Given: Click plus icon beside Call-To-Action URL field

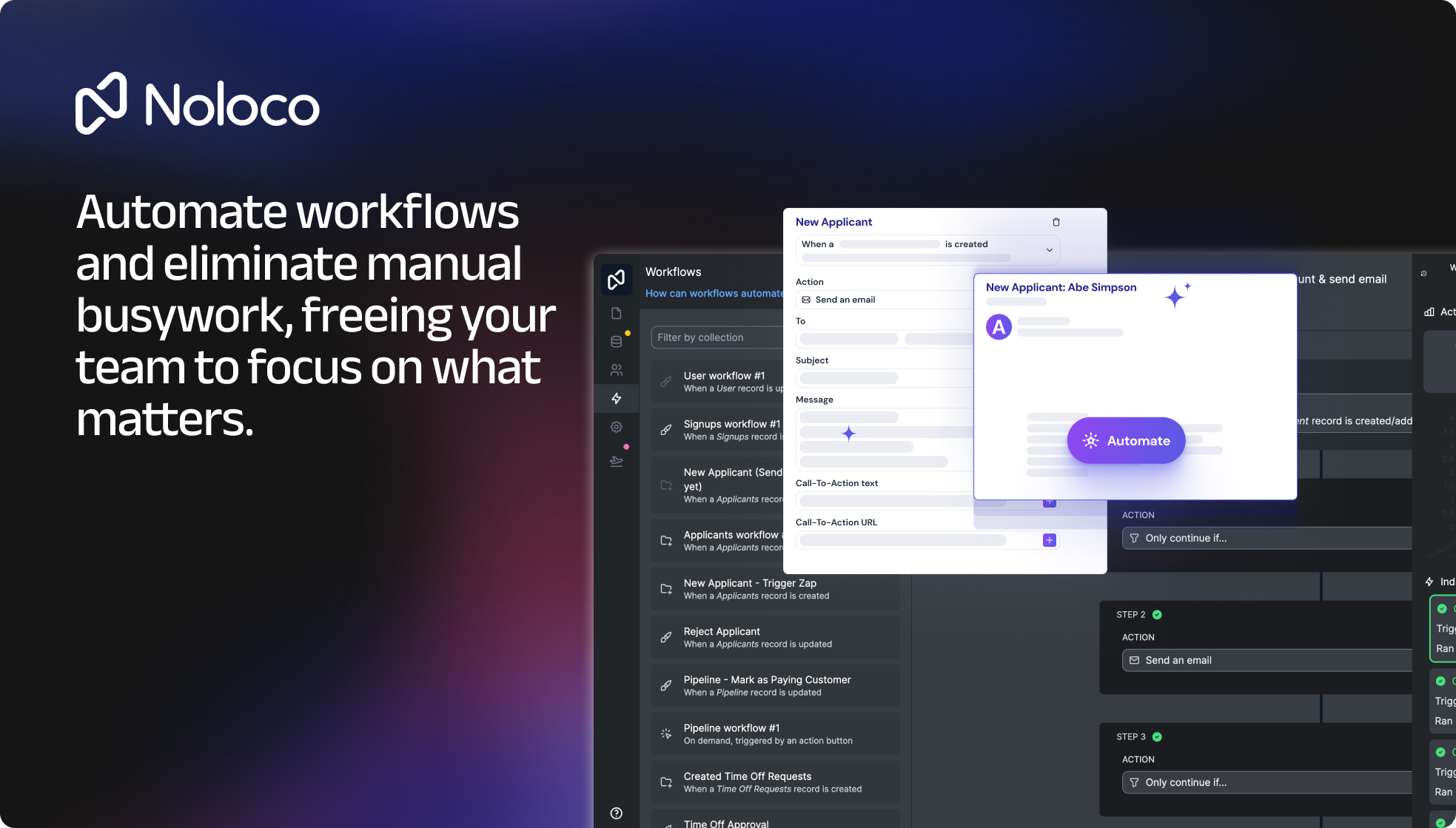Looking at the screenshot, I should 1049,540.
